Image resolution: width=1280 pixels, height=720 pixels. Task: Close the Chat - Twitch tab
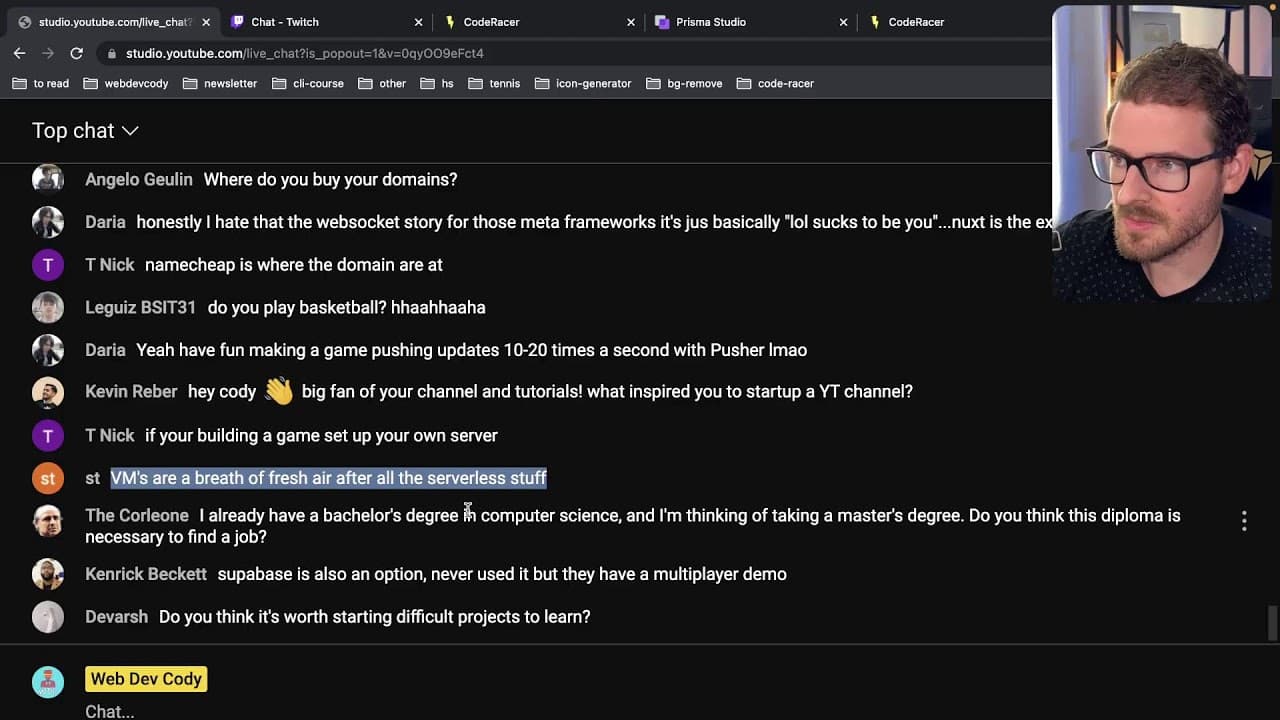pyautogui.click(x=418, y=22)
